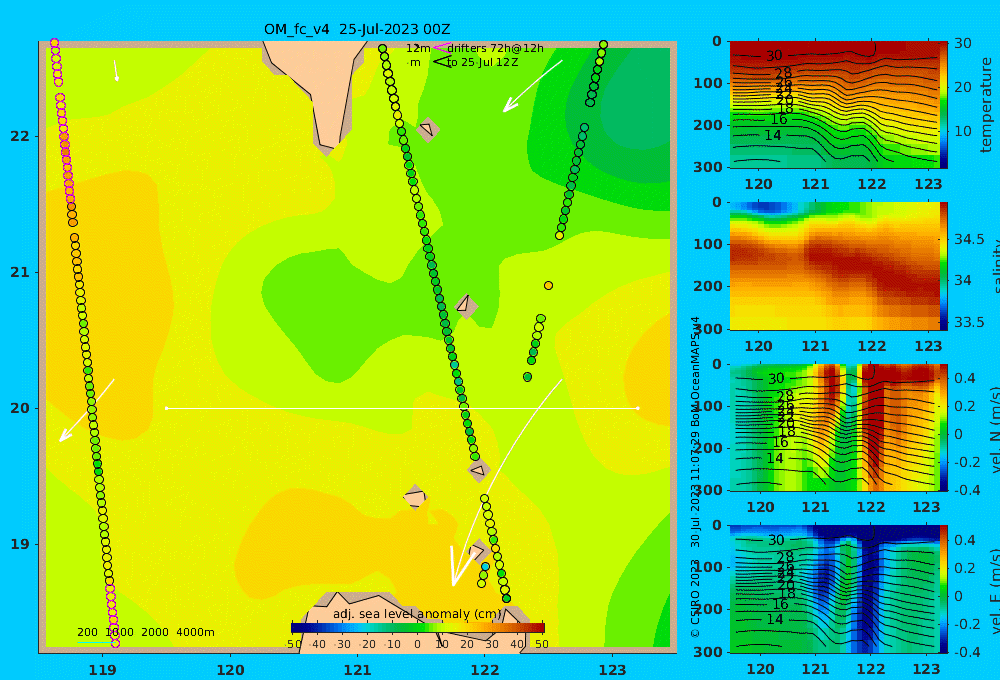Click the 'adj. sea level anomaly (cm)' label

[x=418, y=614]
